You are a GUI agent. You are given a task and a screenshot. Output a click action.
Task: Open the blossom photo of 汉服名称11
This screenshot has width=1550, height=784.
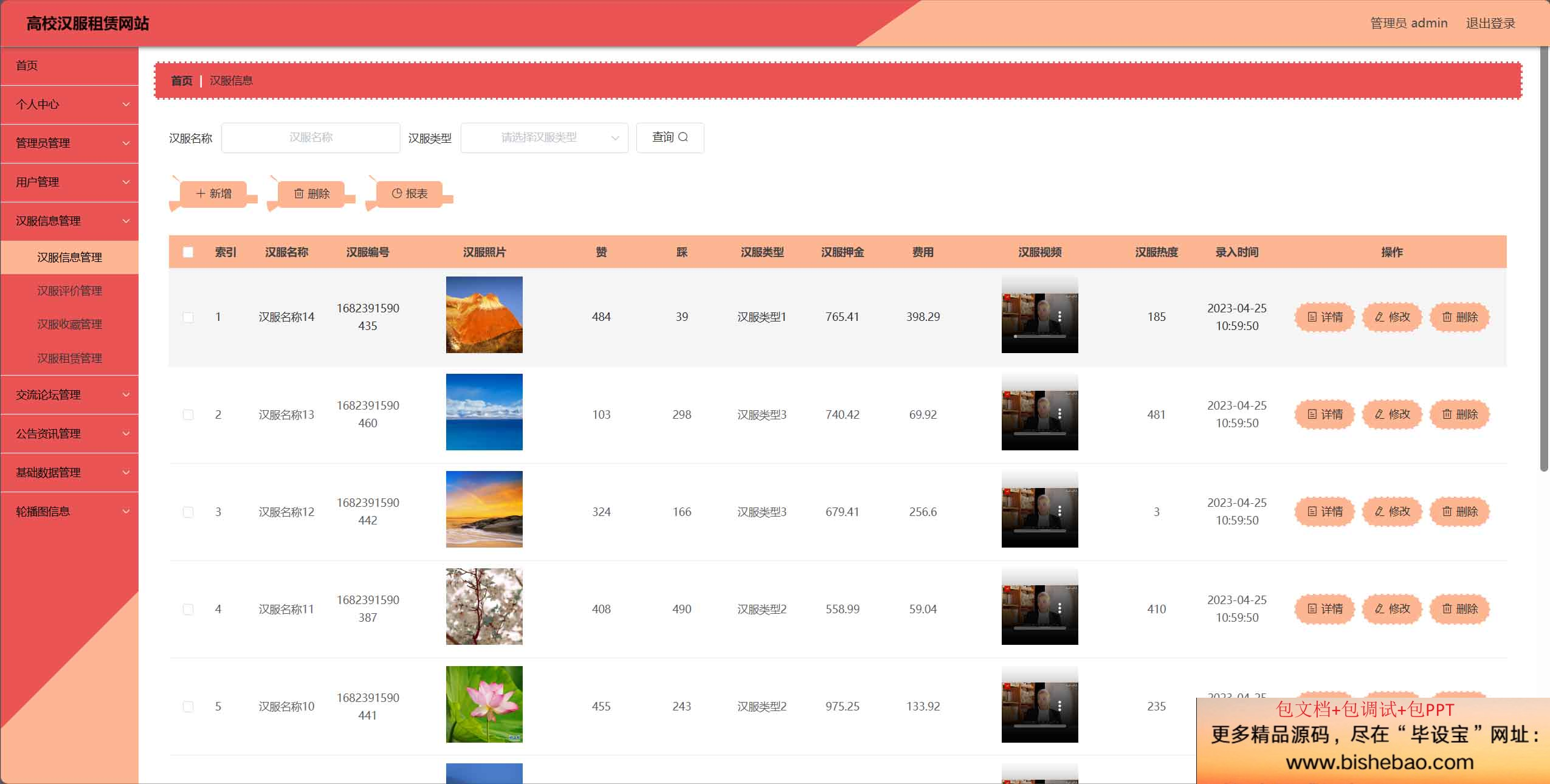click(x=484, y=607)
